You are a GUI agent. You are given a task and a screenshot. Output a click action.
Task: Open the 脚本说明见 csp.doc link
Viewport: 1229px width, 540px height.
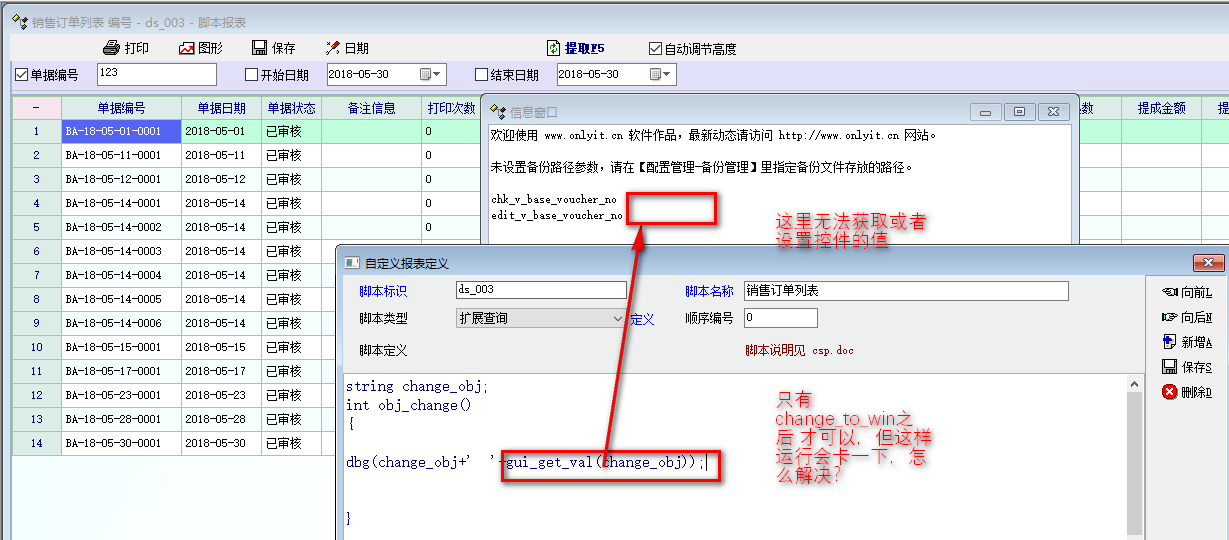point(799,351)
